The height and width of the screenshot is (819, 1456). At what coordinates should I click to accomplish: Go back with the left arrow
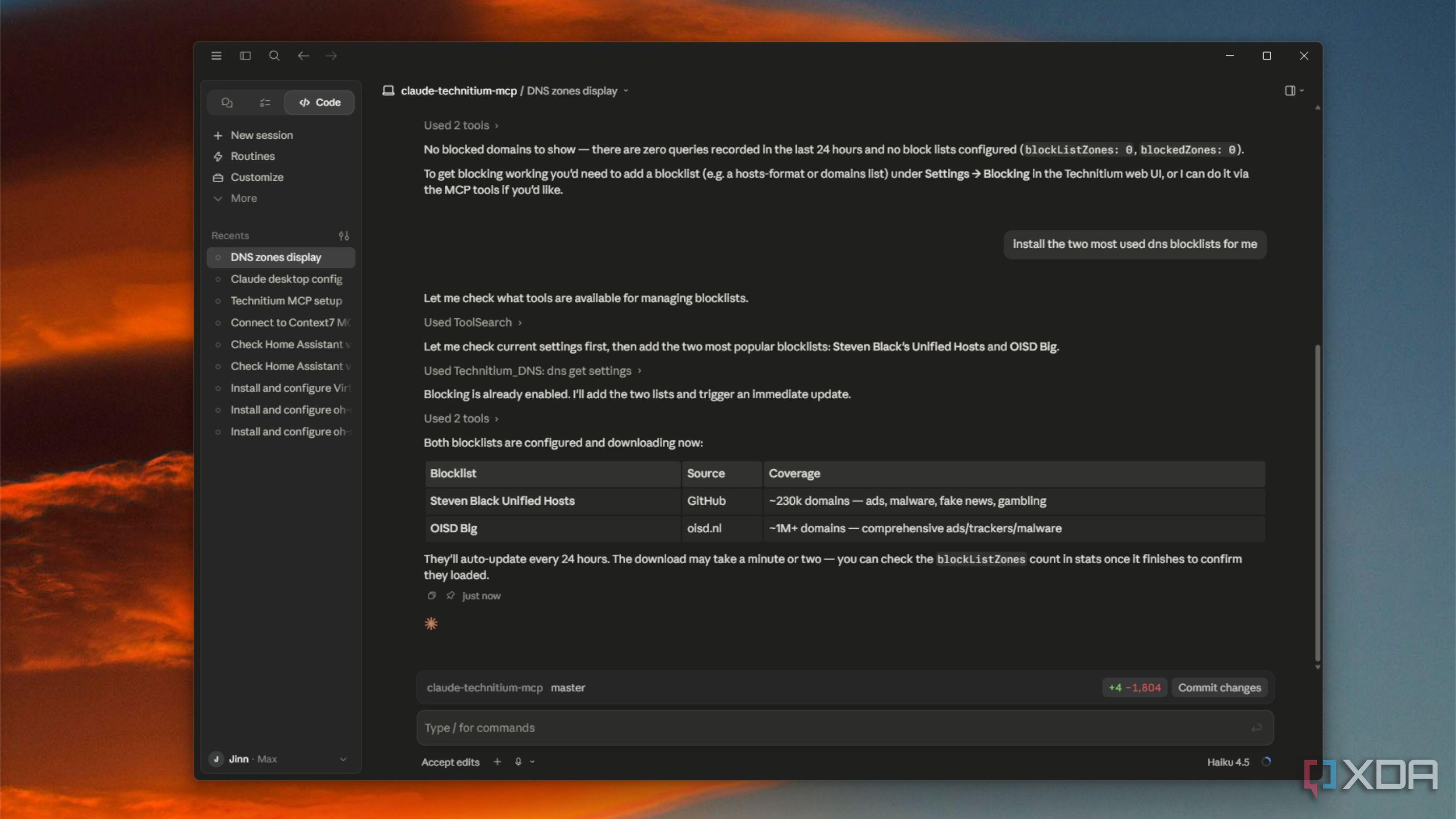(x=303, y=55)
